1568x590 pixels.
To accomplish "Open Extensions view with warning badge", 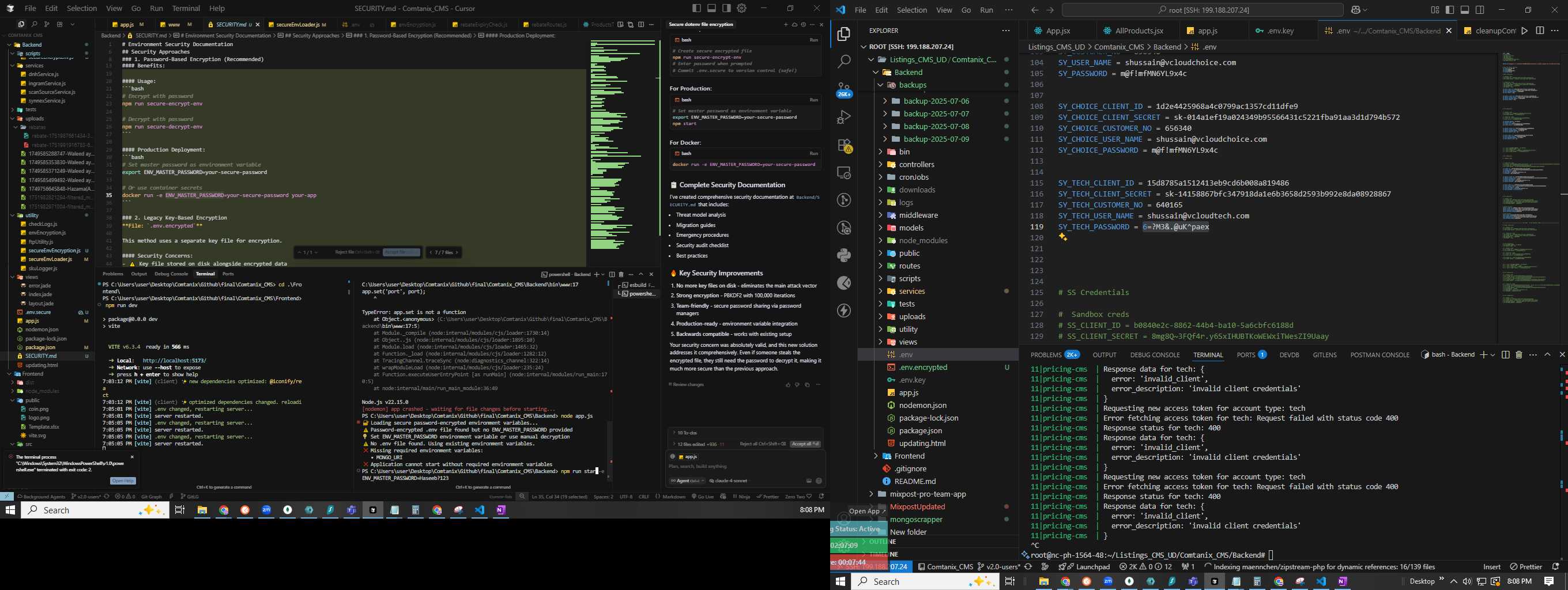I will 843,145.
